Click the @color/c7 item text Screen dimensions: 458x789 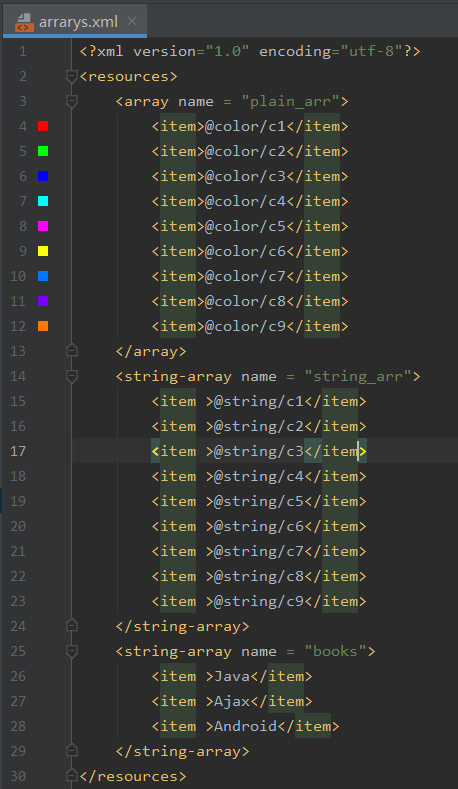[x=246, y=276]
